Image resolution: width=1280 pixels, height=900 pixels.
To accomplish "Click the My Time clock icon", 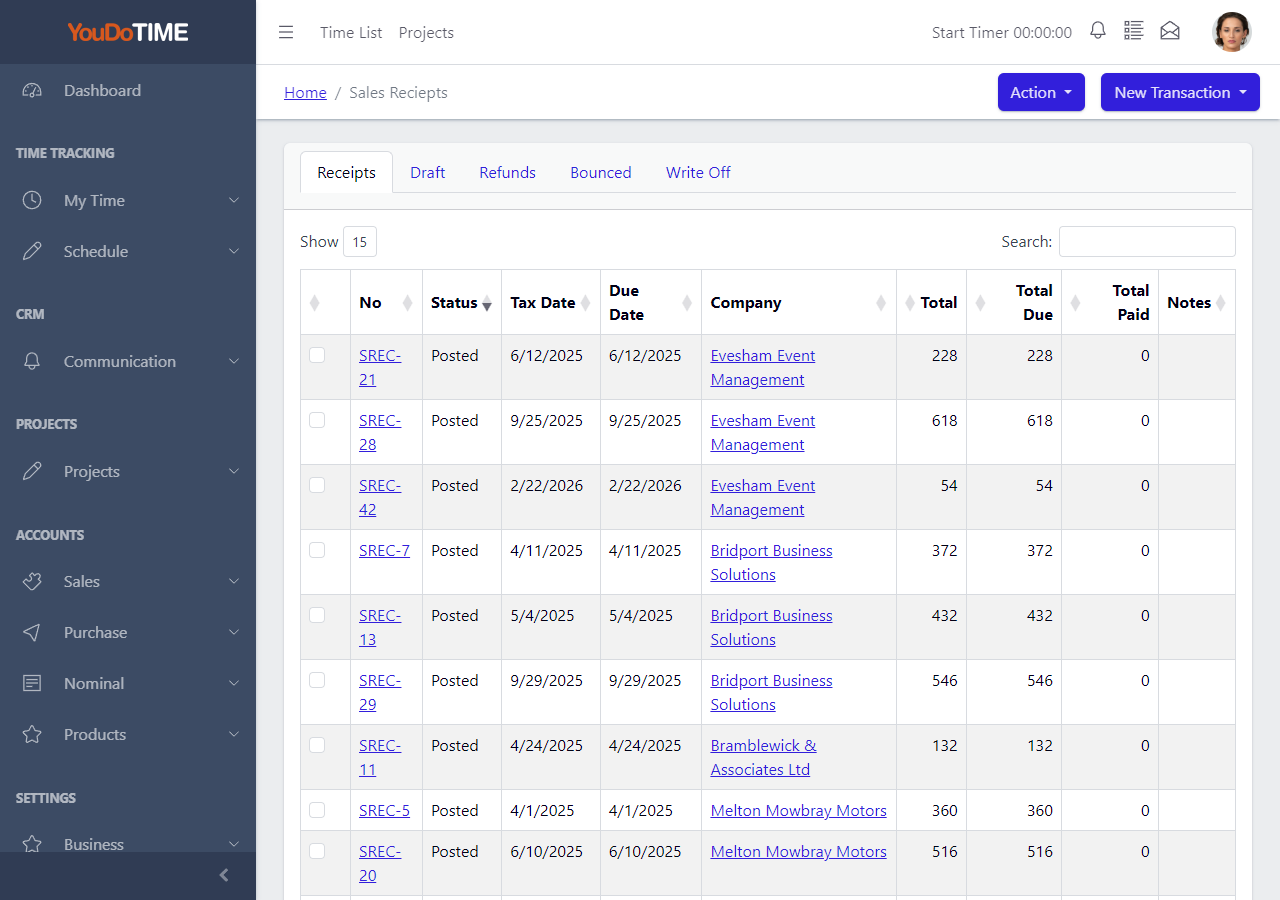I will coord(32,200).
